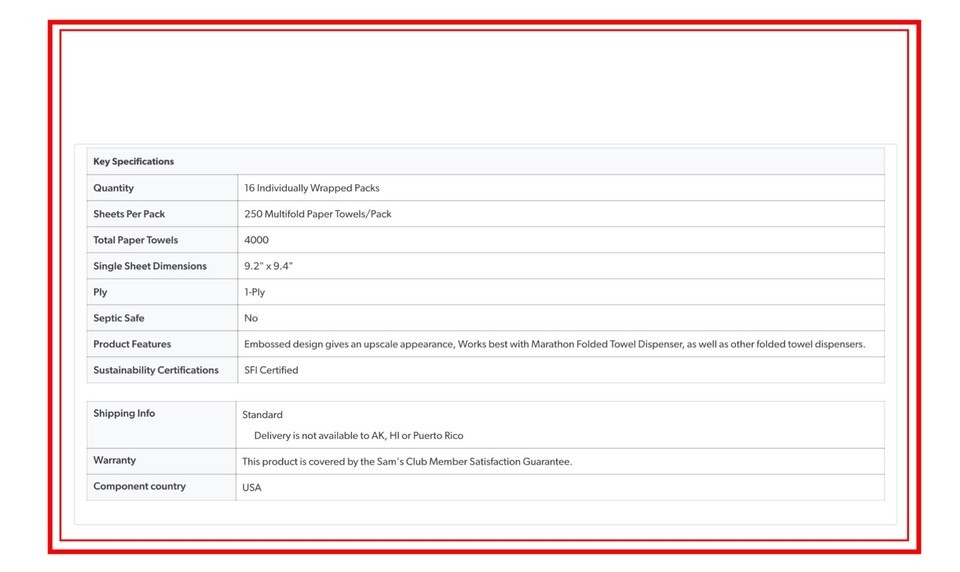Select the "SFI Certified" value

271,370
